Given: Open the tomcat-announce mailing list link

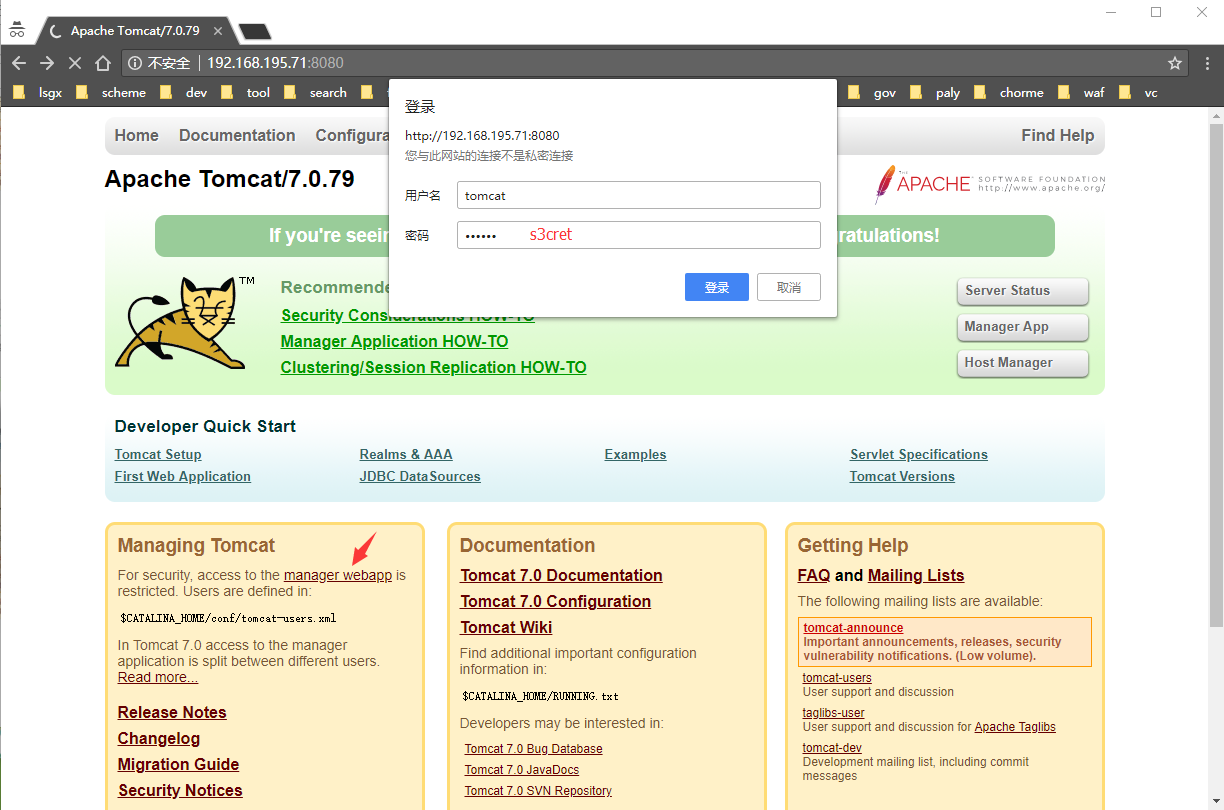Looking at the screenshot, I should pyautogui.click(x=853, y=628).
